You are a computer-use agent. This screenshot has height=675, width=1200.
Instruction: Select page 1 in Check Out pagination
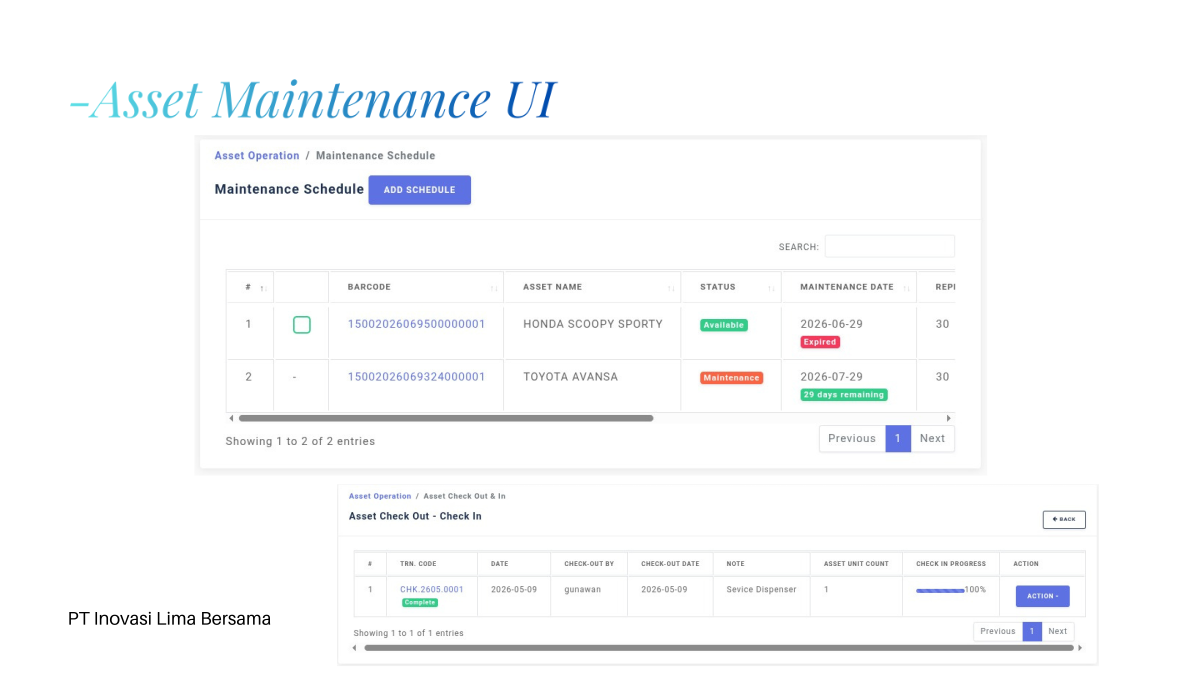[x=1032, y=631]
